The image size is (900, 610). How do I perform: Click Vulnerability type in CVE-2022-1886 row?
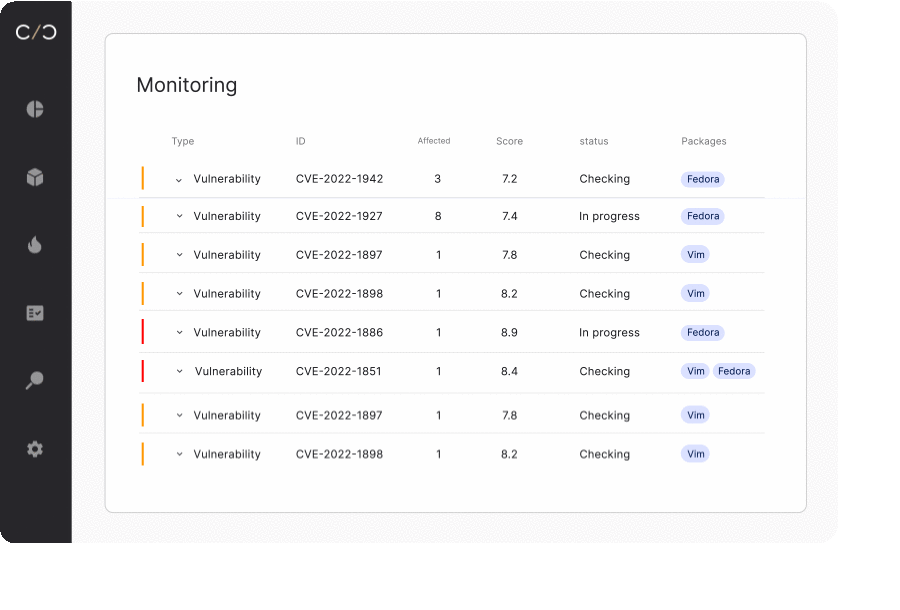[x=227, y=332]
